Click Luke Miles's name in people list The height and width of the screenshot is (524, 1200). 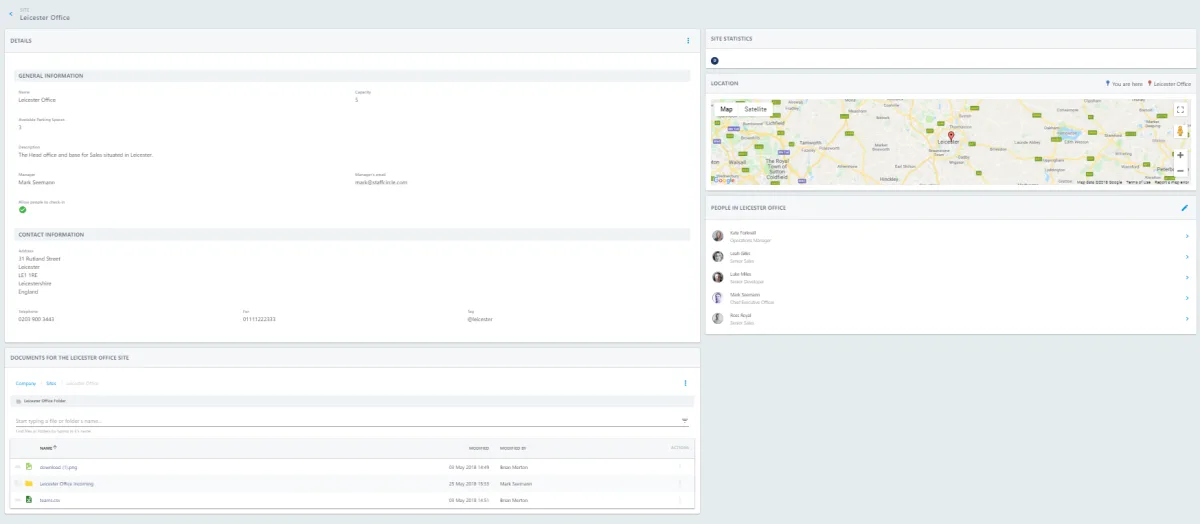pos(740,274)
